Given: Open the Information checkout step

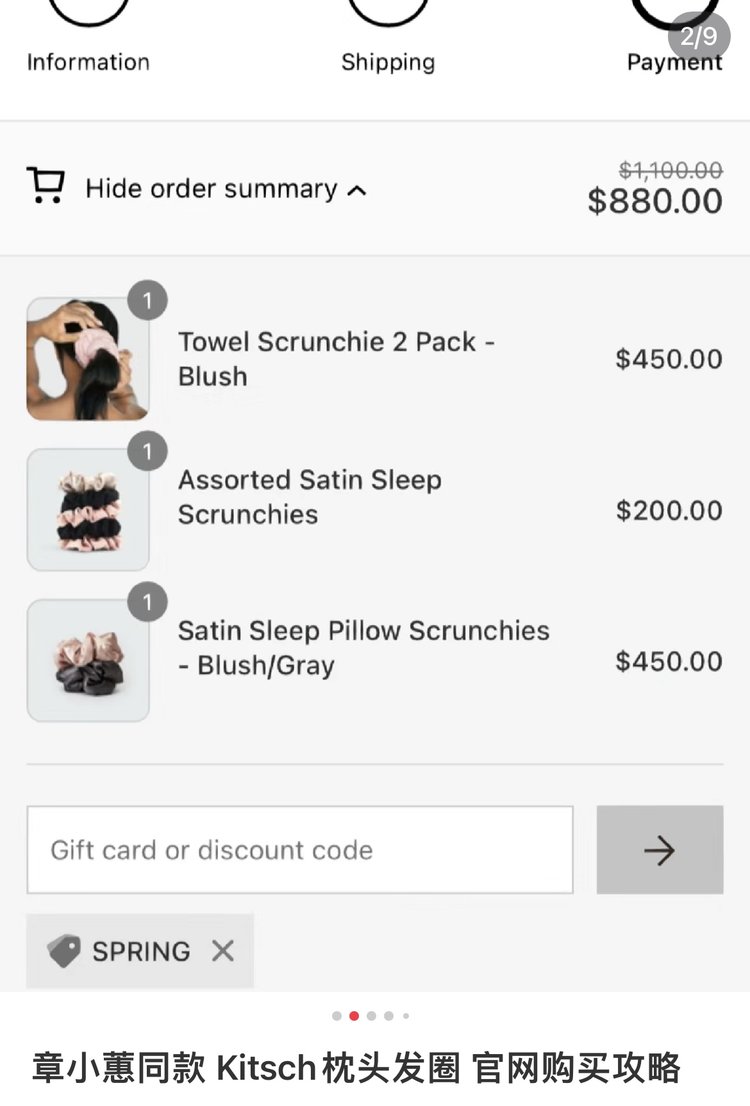Looking at the screenshot, I should click(88, 62).
